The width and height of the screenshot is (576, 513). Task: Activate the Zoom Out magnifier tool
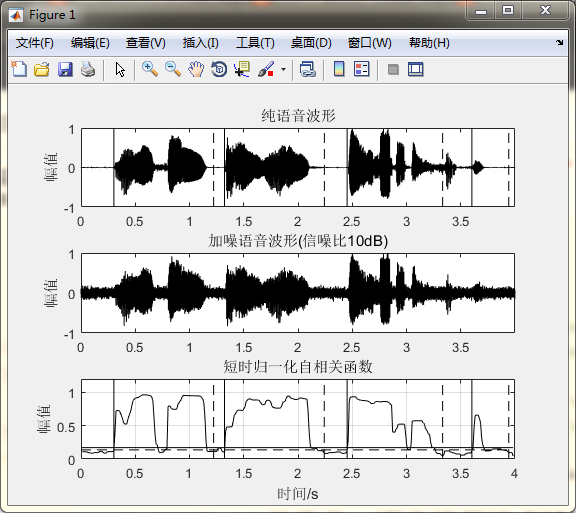coord(173,69)
